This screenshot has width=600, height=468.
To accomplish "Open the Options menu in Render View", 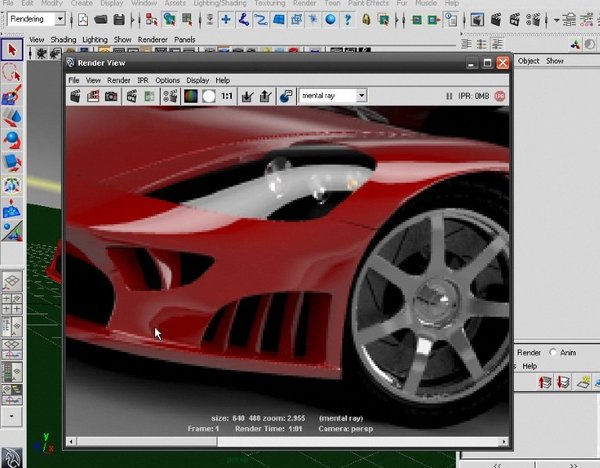I will pyautogui.click(x=167, y=80).
